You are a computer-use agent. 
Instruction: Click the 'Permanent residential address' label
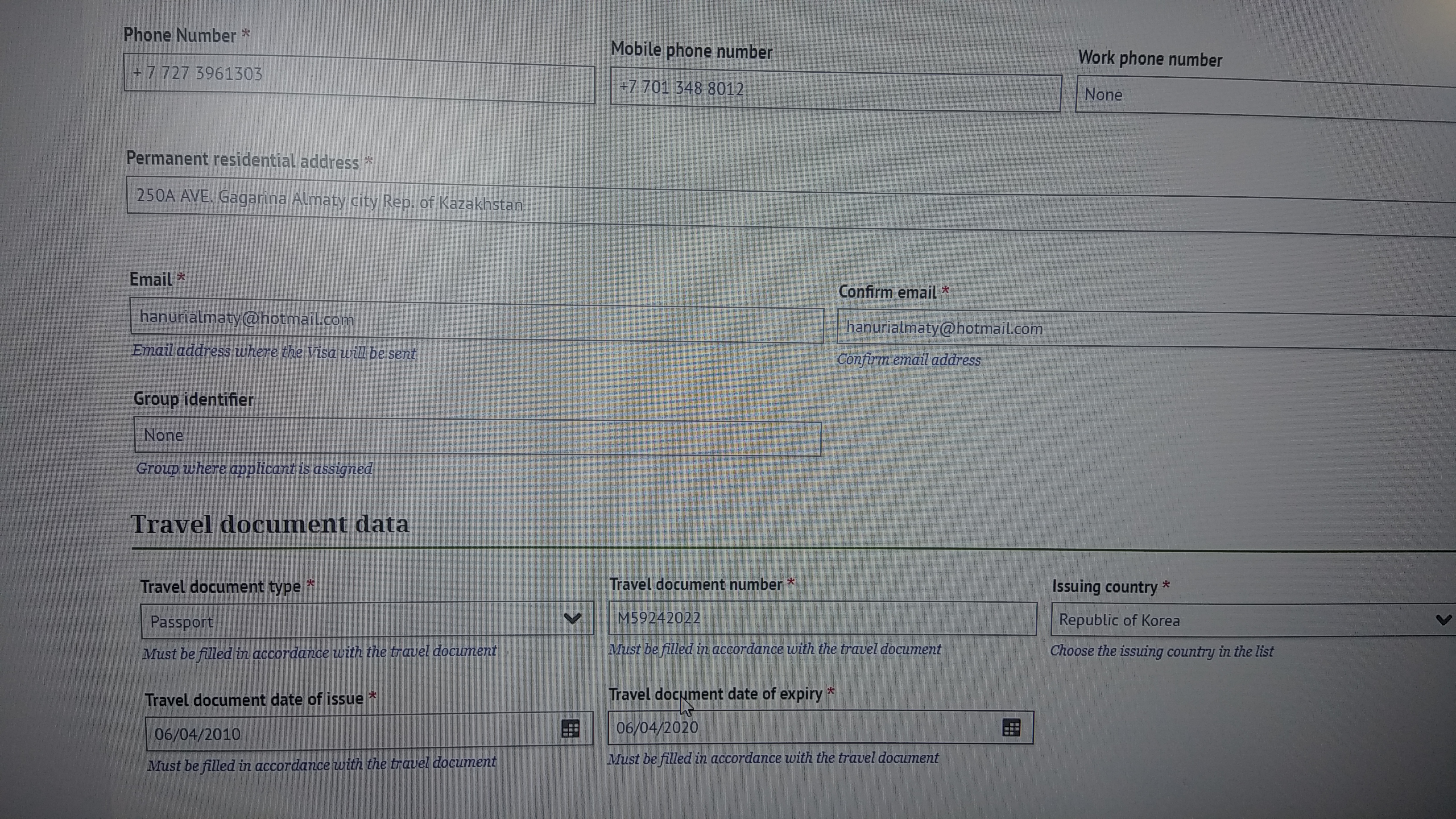click(x=243, y=161)
